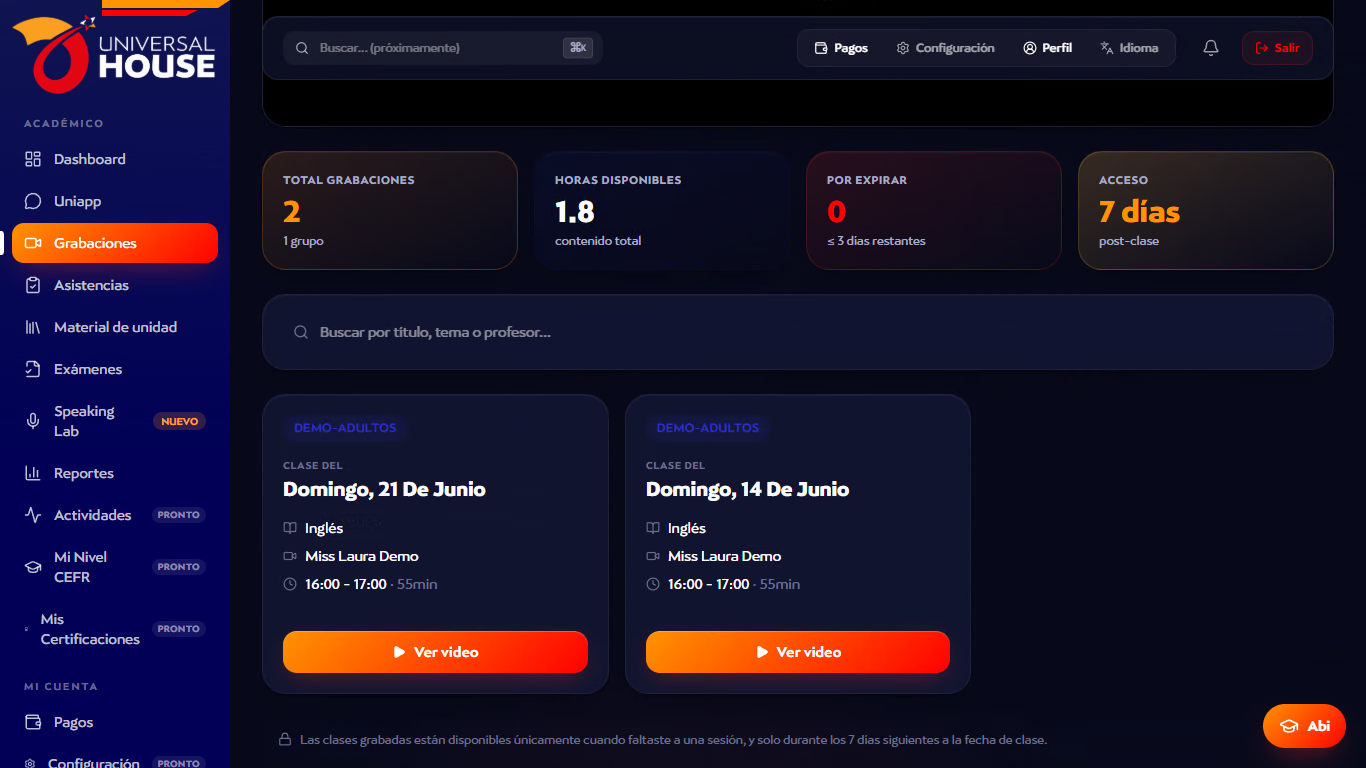Focus the recordings search by título field
The width and height of the screenshot is (1366, 768).
798,332
